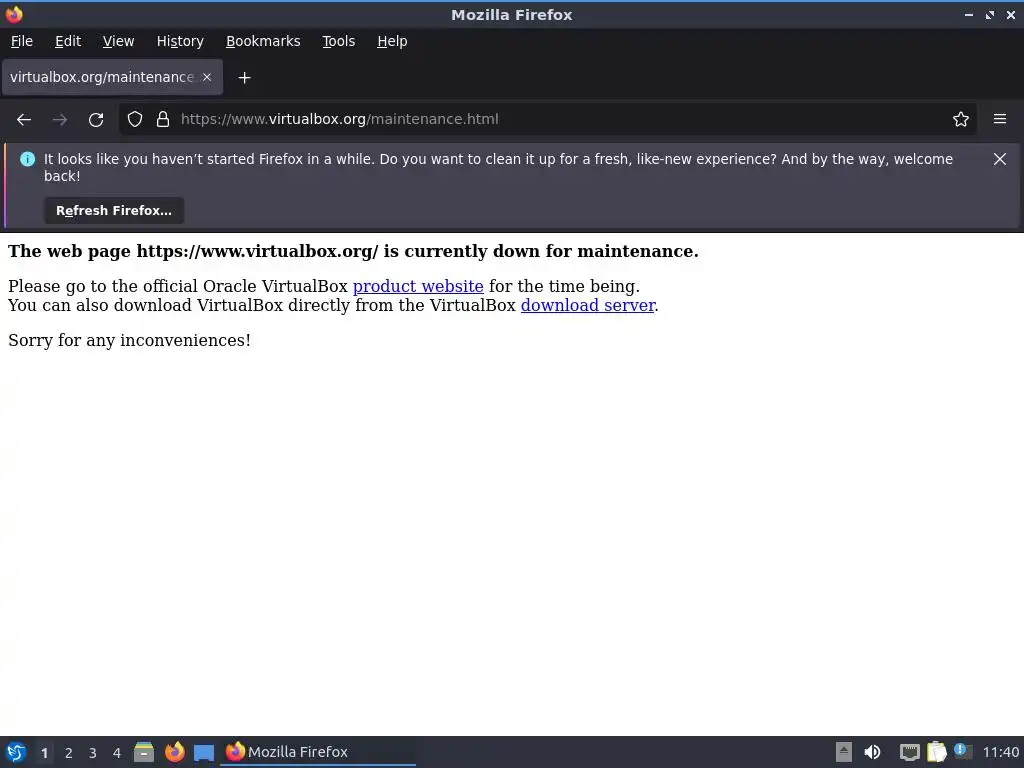Click the 'currently down for maintenance' heading
This screenshot has height=768, width=1024.
pos(353,251)
